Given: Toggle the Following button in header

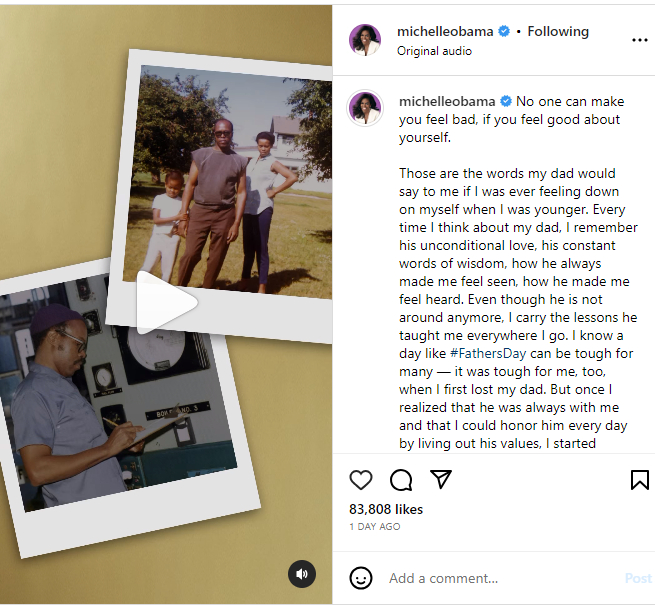Looking at the screenshot, I should (x=558, y=31).
